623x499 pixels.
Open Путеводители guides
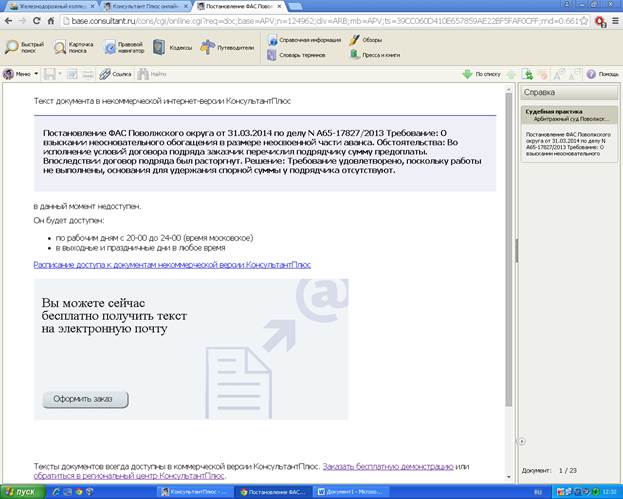(x=227, y=47)
